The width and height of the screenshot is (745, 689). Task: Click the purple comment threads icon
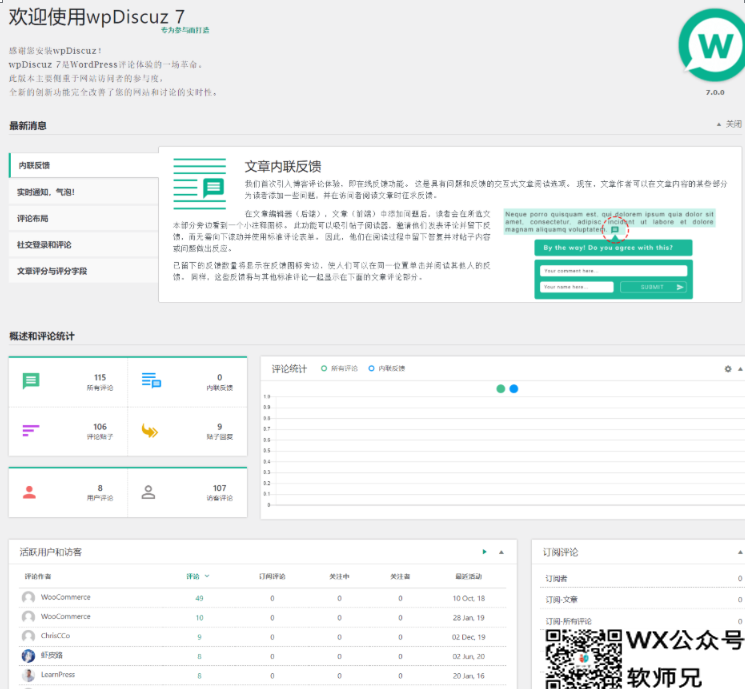[x=31, y=430]
